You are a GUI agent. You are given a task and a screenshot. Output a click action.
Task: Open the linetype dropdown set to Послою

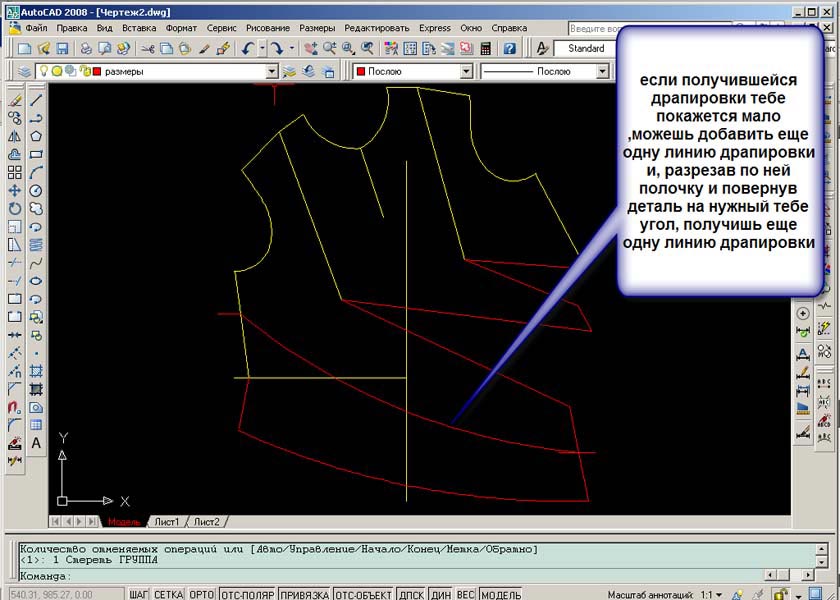pyautogui.click(x=602, y=72)
